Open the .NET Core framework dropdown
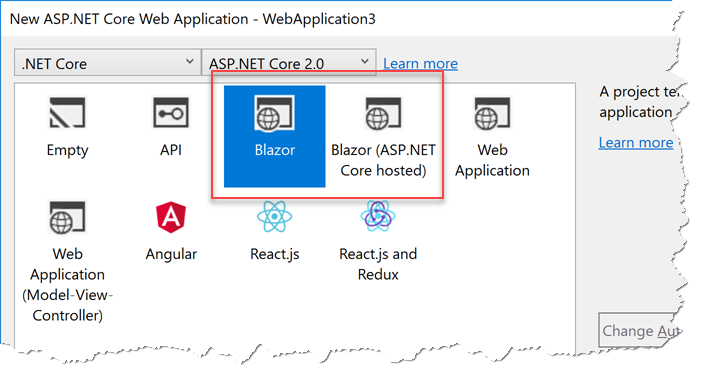This screenshot has width=702, height=375. (107, 62)
